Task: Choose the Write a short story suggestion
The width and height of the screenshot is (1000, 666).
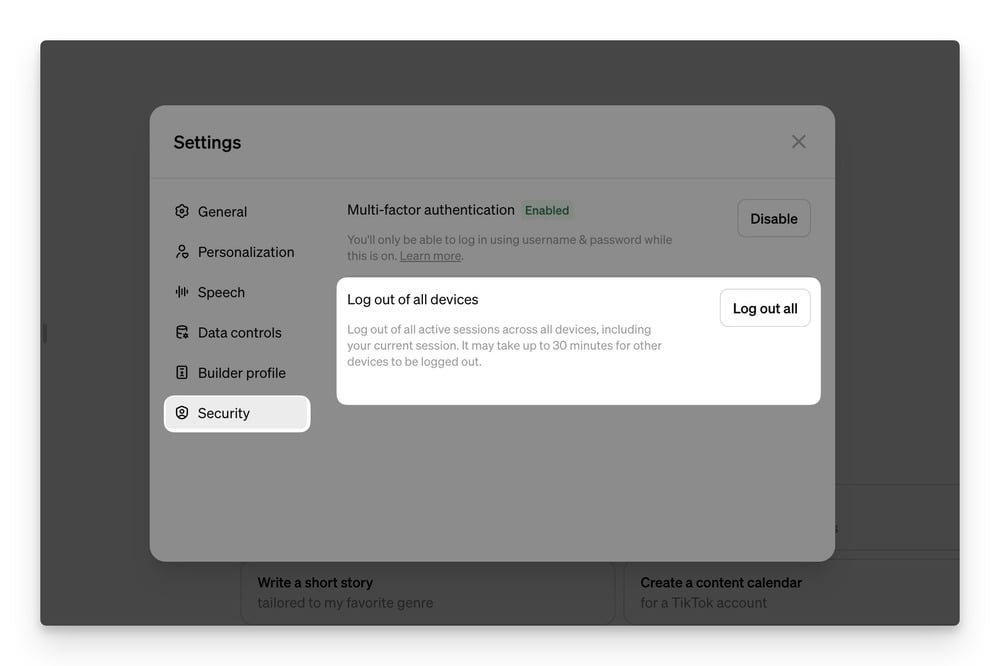Action: pos(428,593)
